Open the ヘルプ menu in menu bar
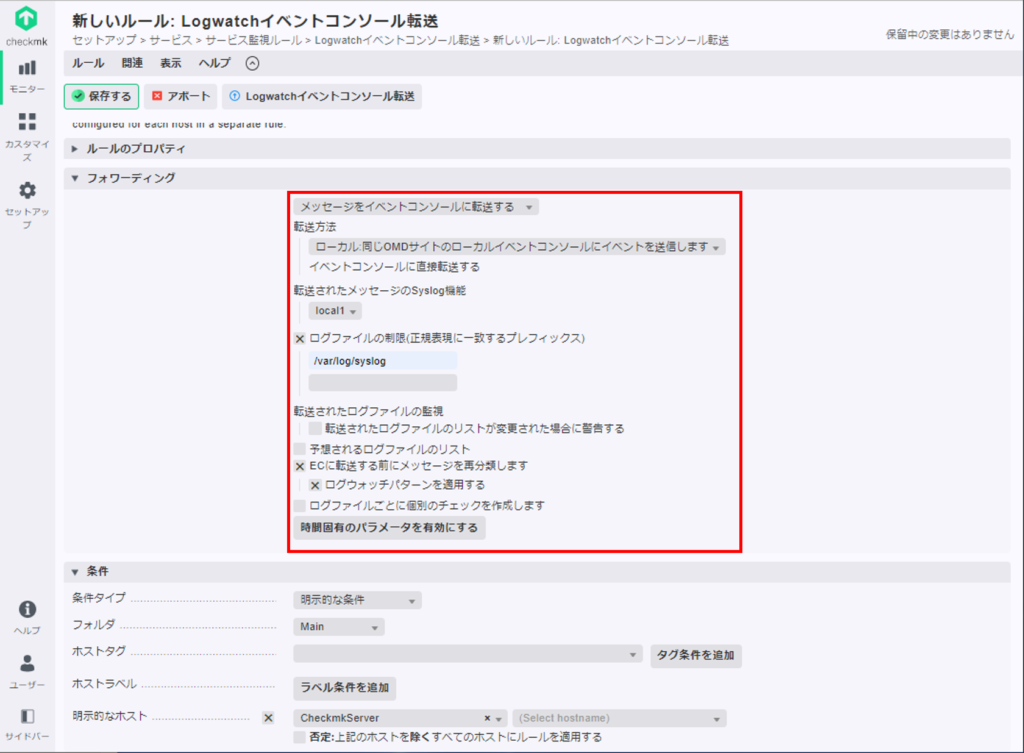The image size is (1024, 753). click(215, 63)
